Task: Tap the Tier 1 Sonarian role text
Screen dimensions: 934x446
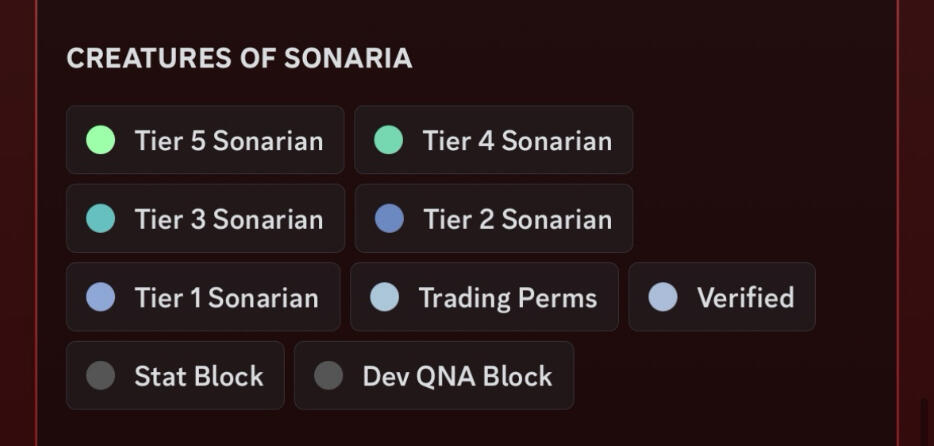Action: 226,298
